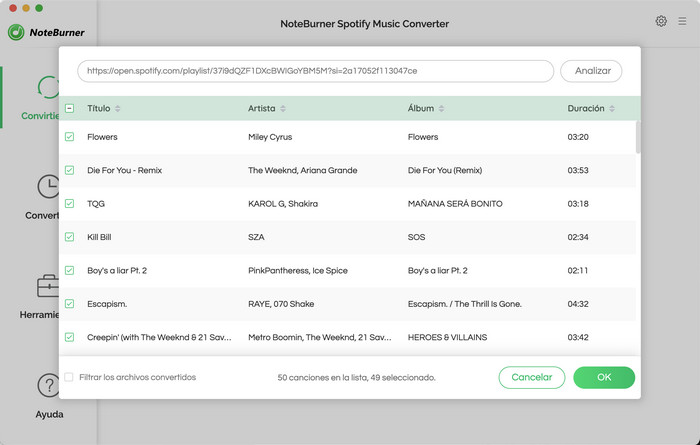Image resolution: width=700 pixels, height=445 pixels.
Task: Click the Cancelar button
Action: [532, 377]
